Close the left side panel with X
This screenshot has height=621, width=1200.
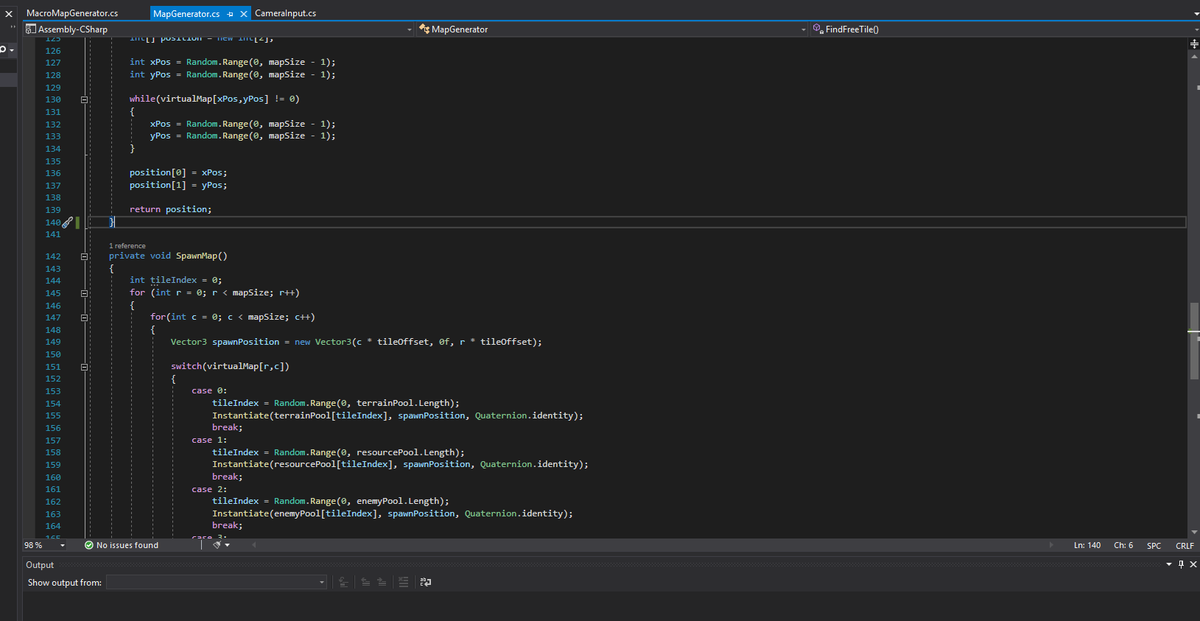tap(7, 13)
